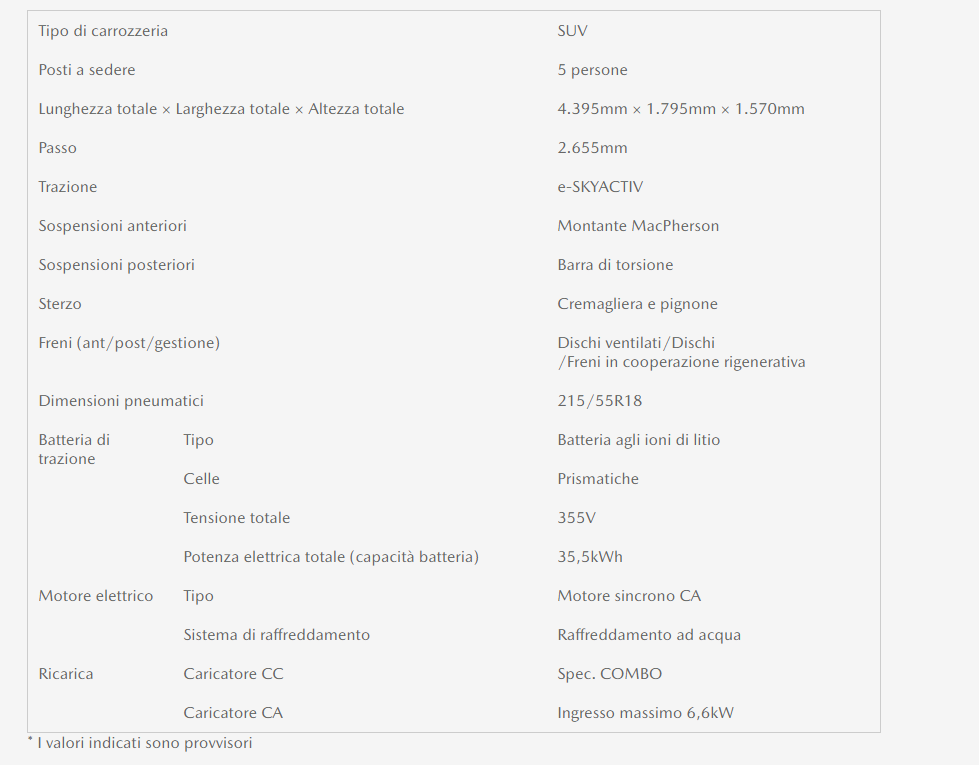Screen dimensions: 979x765
Task: Click the 'I valori indicati sono provvisori' footnote
Action: (145, 743)
